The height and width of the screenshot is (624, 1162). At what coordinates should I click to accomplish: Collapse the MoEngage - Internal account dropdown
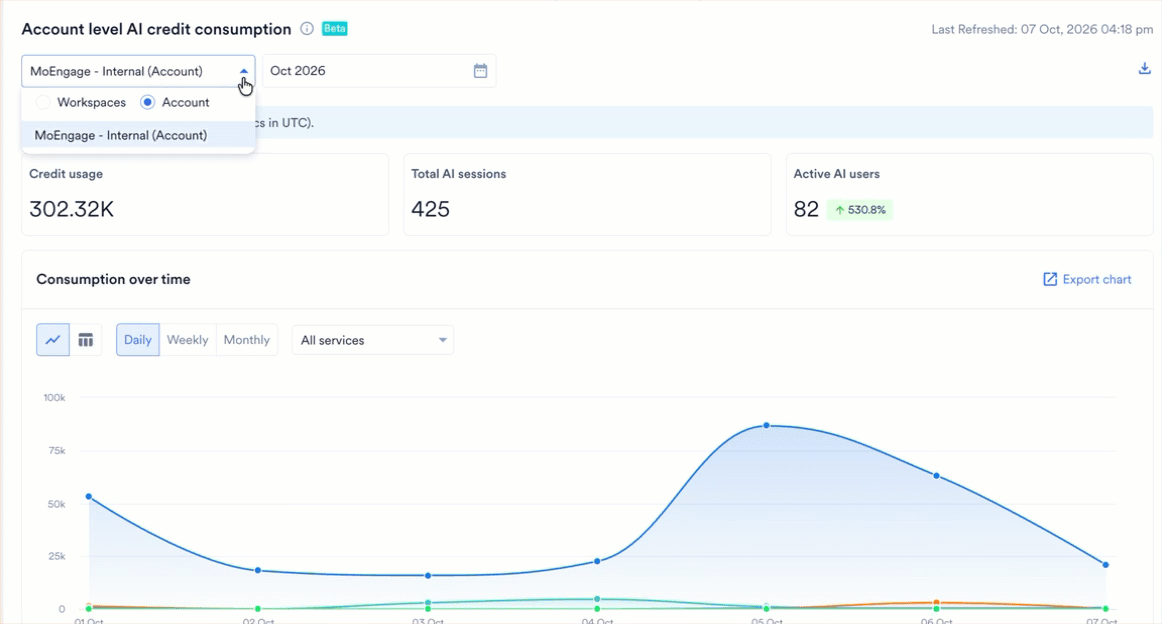pyautogui.click(x=244, y=71)
